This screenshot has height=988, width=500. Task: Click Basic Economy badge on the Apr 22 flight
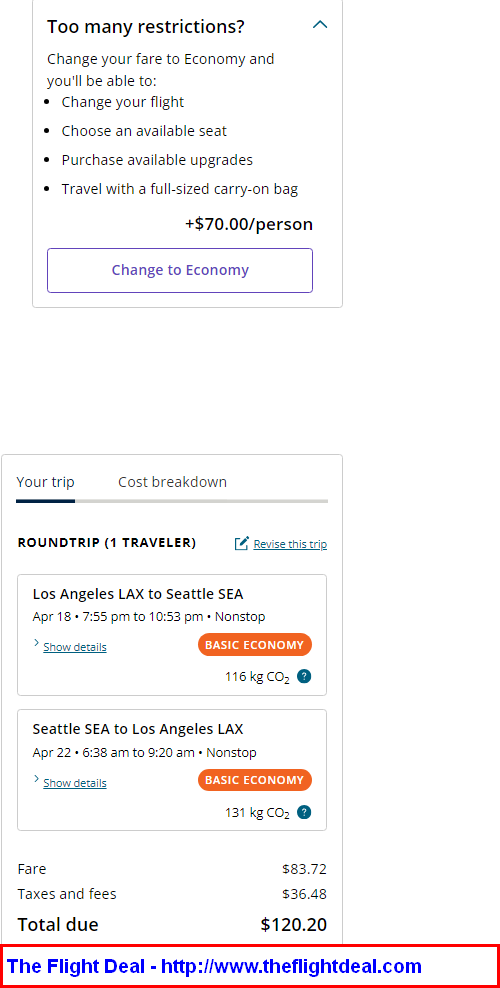pyautogui.click(x=255, y=780)
